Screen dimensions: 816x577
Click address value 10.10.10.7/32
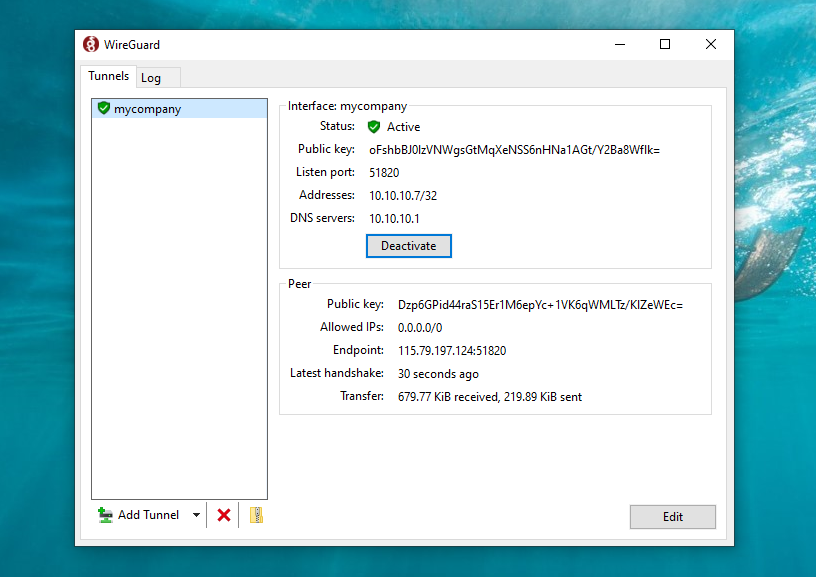(403, 196)
